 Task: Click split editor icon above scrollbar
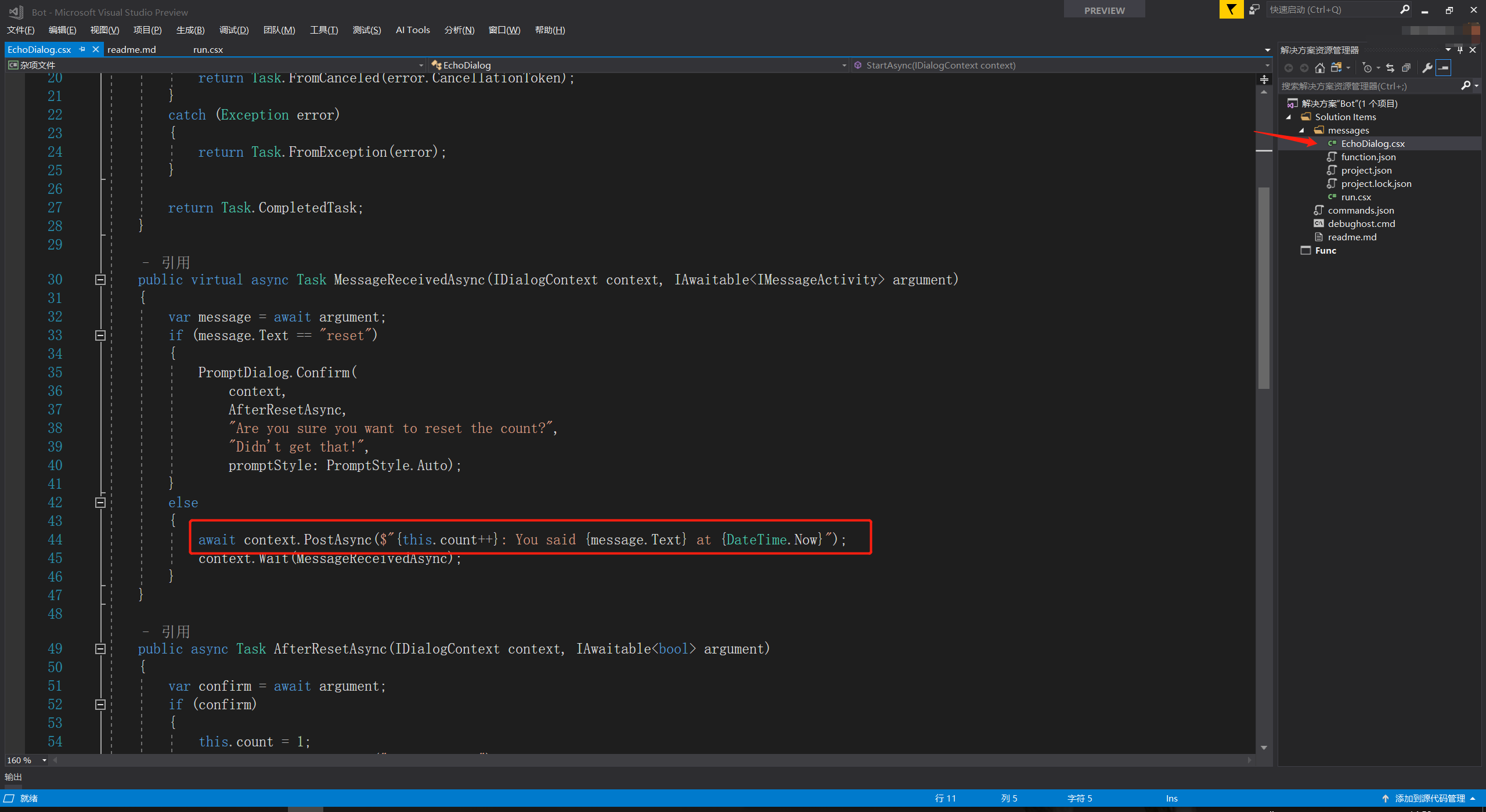pyautogui.click(x=1264, y=80)
